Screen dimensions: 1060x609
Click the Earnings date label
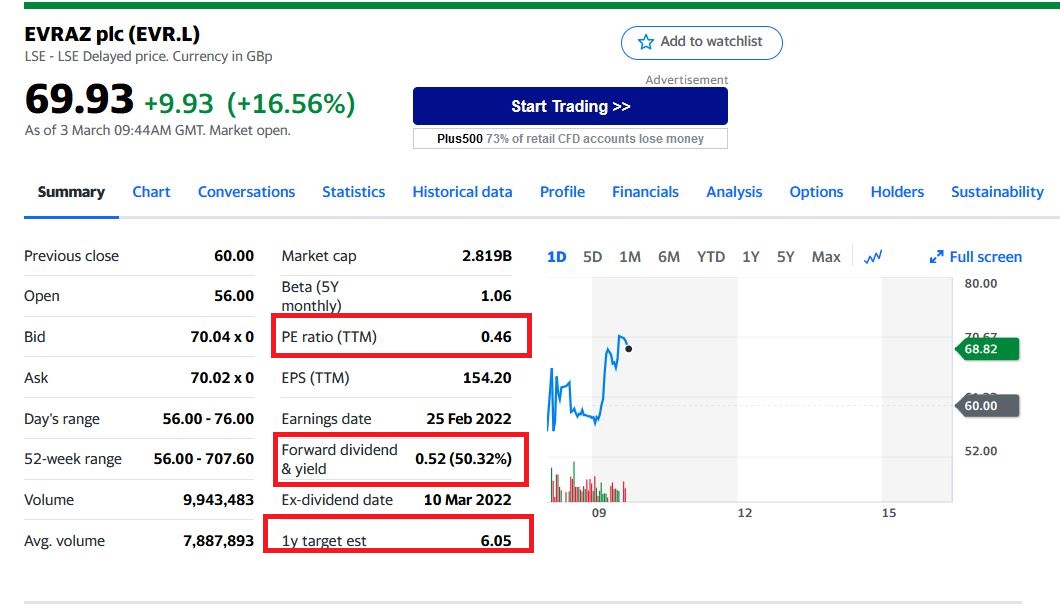pos(327,419)
